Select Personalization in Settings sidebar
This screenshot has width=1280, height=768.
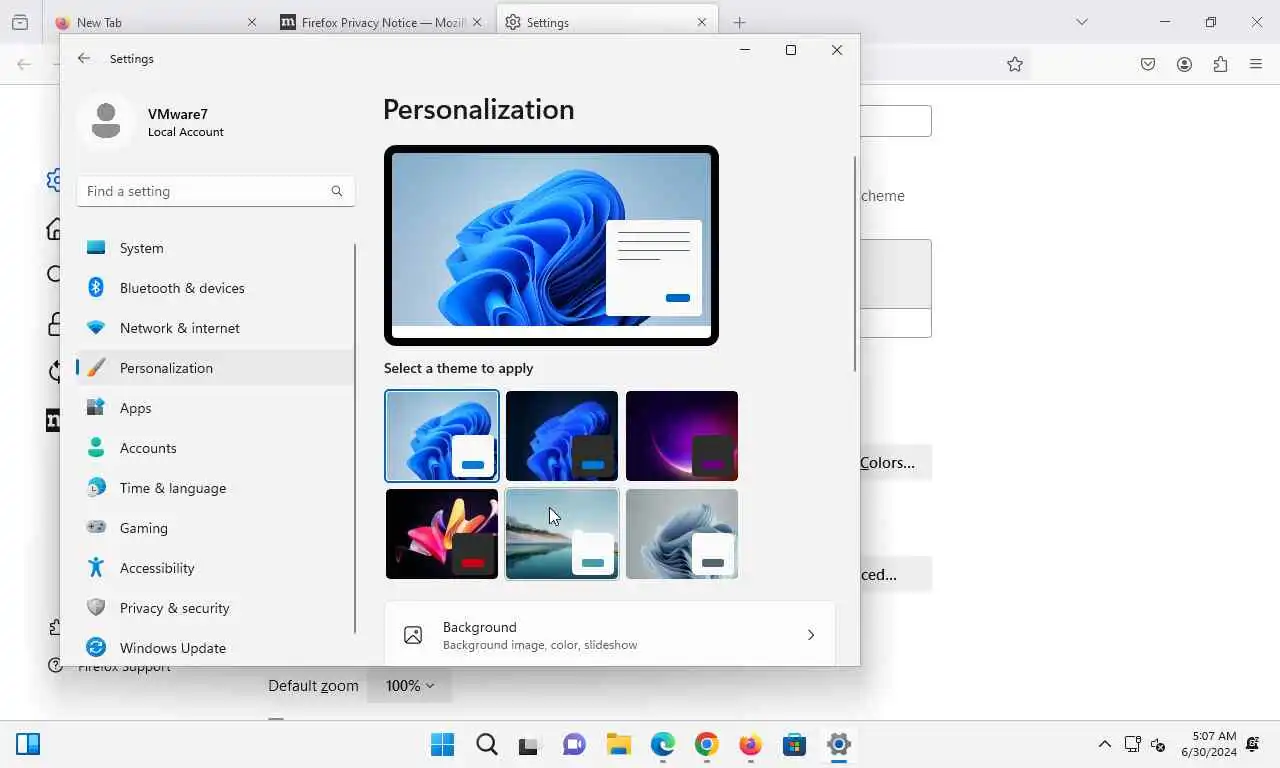pos(215,368)
